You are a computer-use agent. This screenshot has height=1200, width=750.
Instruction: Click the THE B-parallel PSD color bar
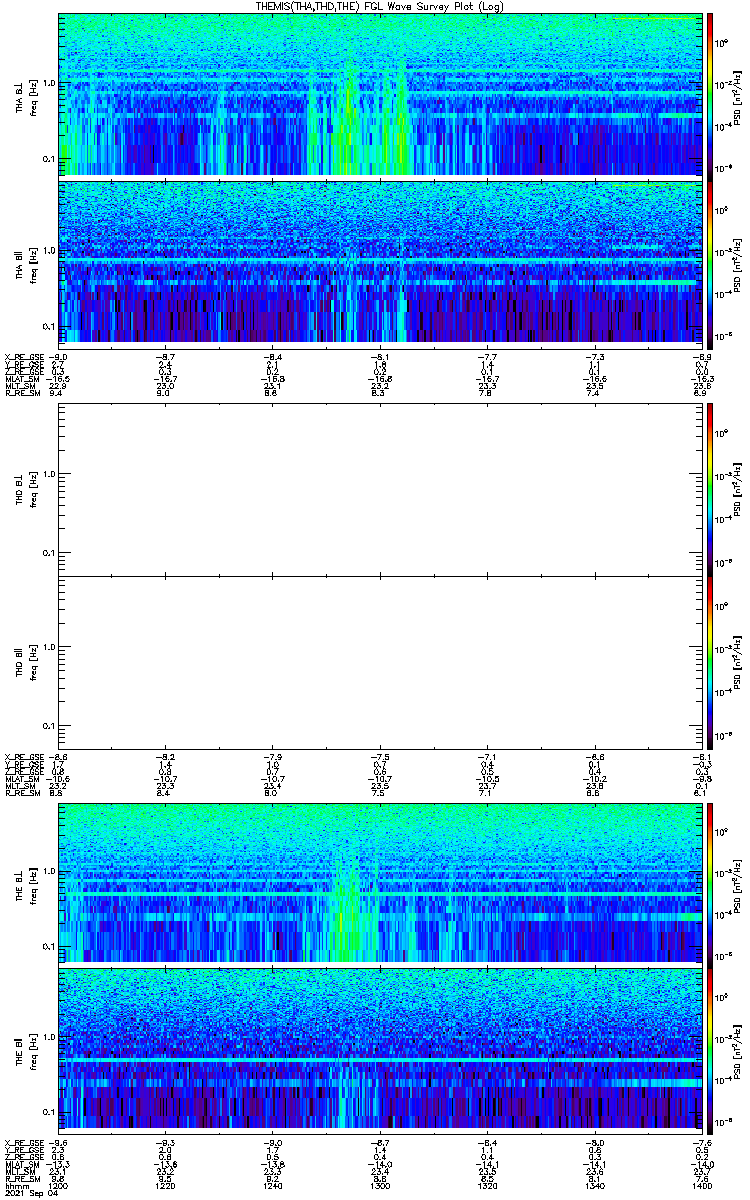[x=711, y=1049]
